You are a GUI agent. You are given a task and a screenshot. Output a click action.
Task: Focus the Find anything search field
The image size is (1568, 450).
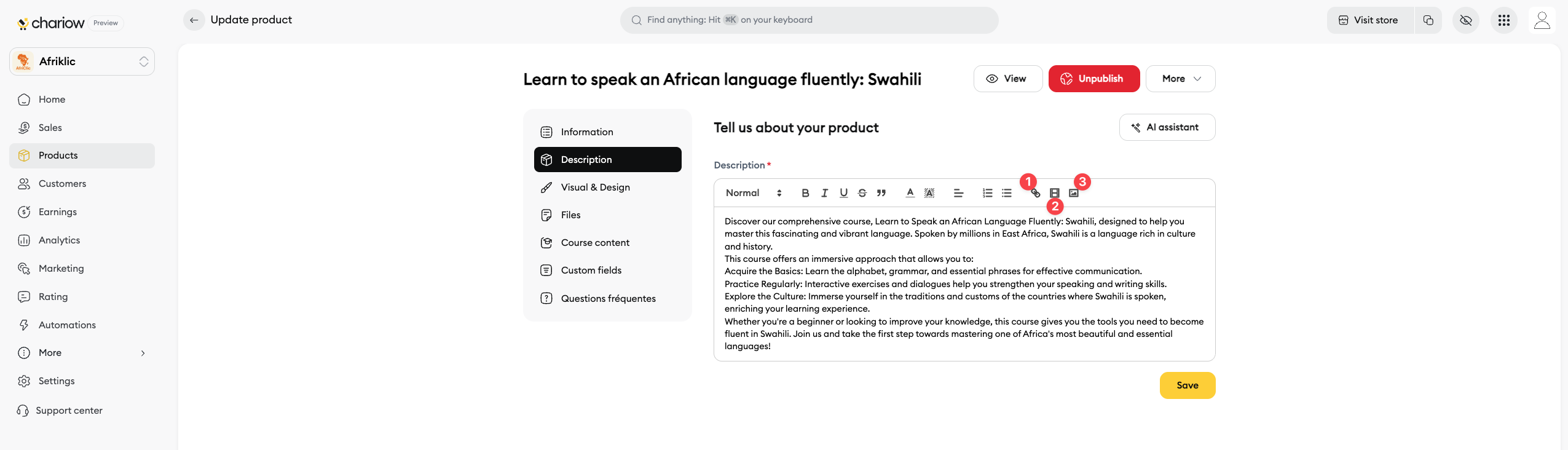tap(809, 20)
